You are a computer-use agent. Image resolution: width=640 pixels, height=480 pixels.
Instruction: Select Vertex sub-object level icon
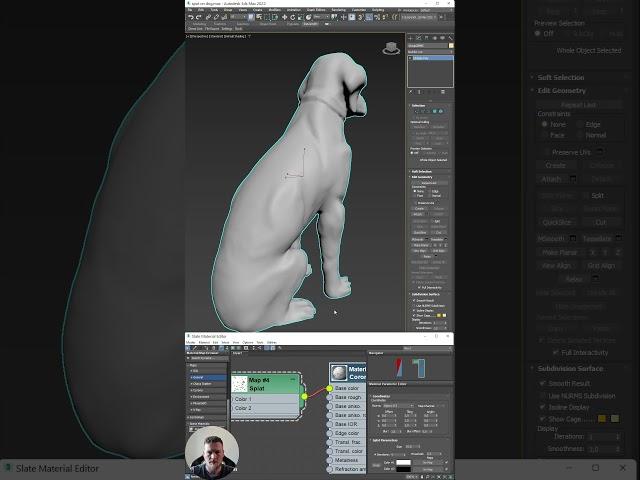point(416,111)
